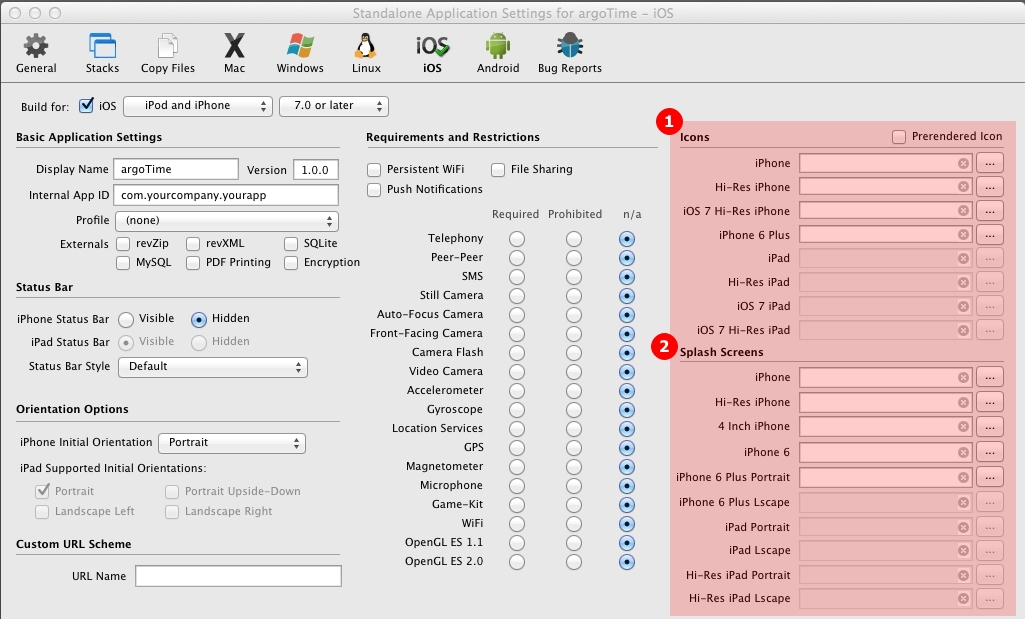Set Microphone to n/a
Image resolution: width=1025 pixels, height=619 pixels.
[627, 486]
